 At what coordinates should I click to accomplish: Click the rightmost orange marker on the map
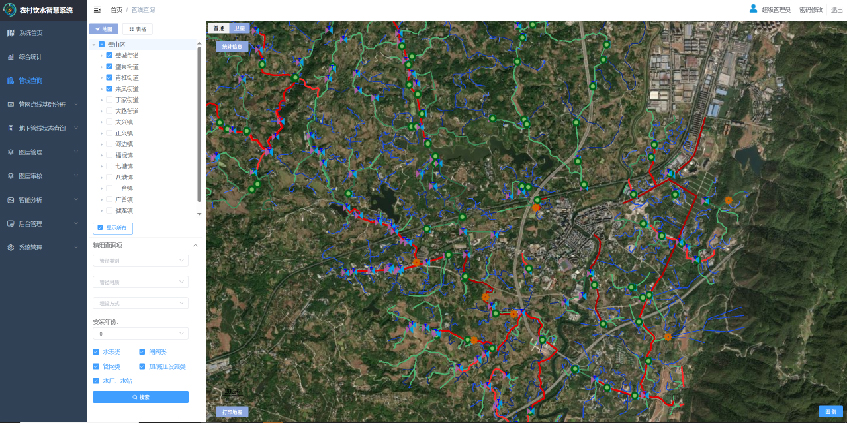pyautogui.click(x=728, y=200)
